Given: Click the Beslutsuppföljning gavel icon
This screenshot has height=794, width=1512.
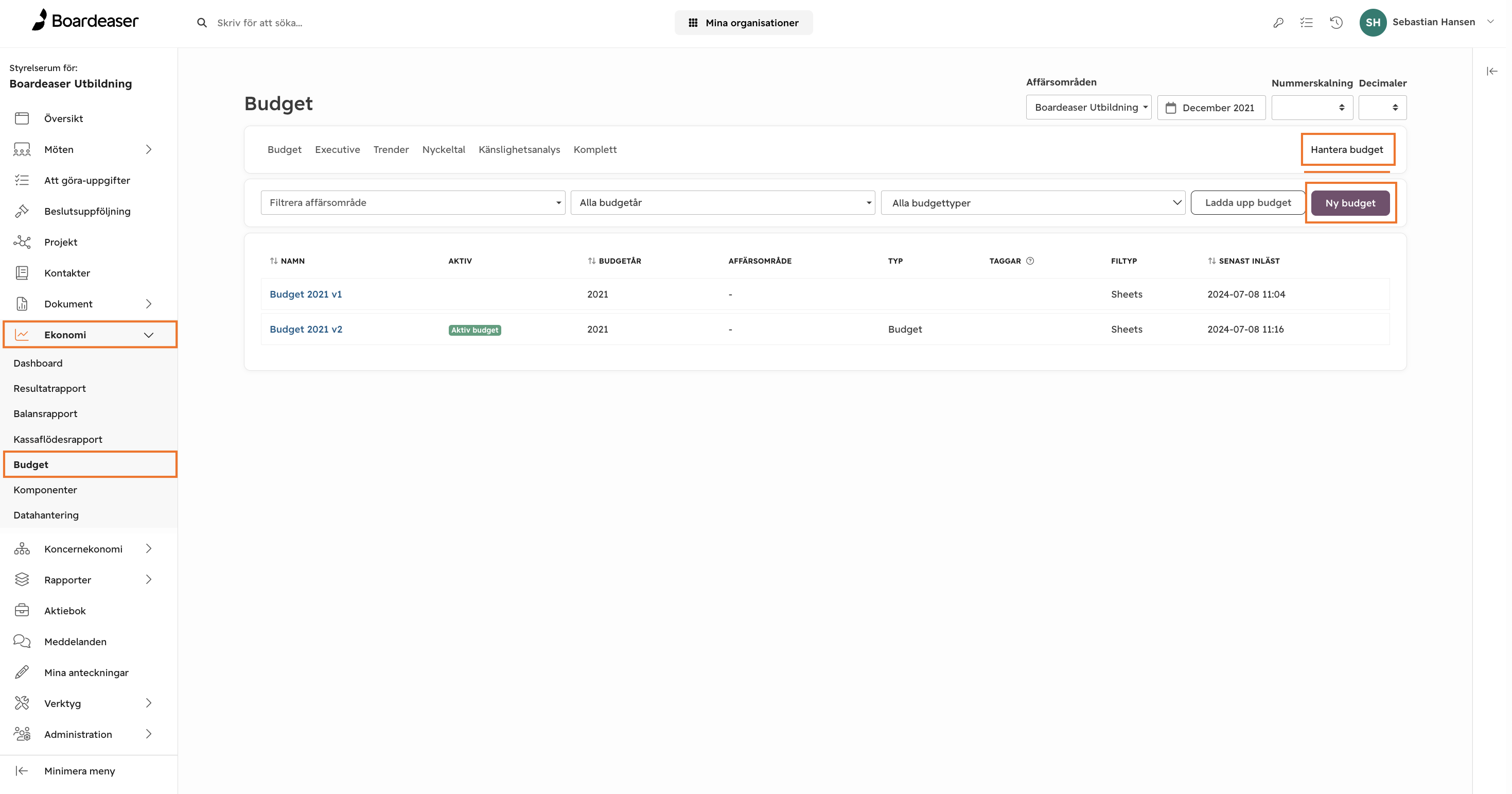Looking at the screenshot, I should tap(22, 211).
